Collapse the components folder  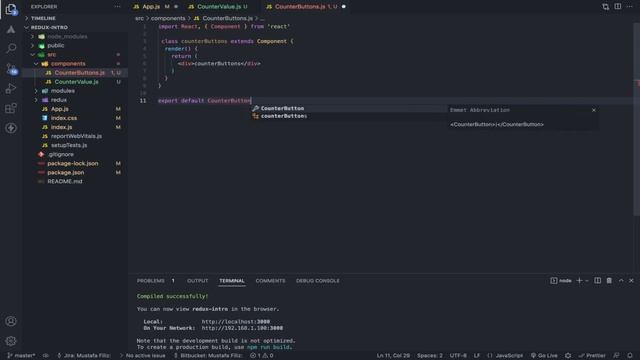68,64
